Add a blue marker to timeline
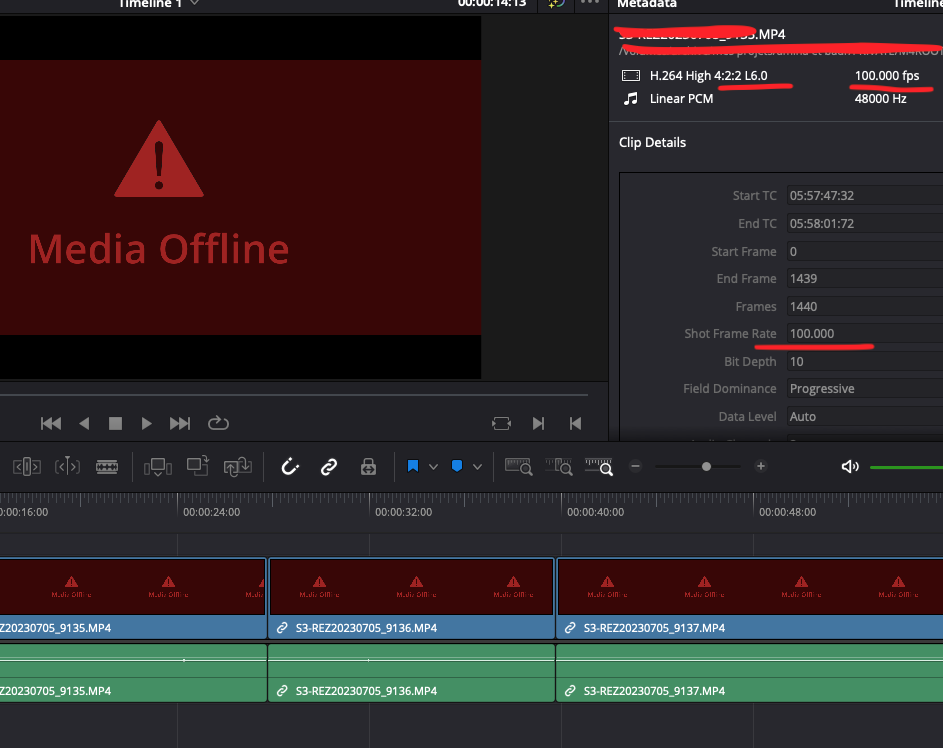The image size is (943, 748). pos(457,466)
